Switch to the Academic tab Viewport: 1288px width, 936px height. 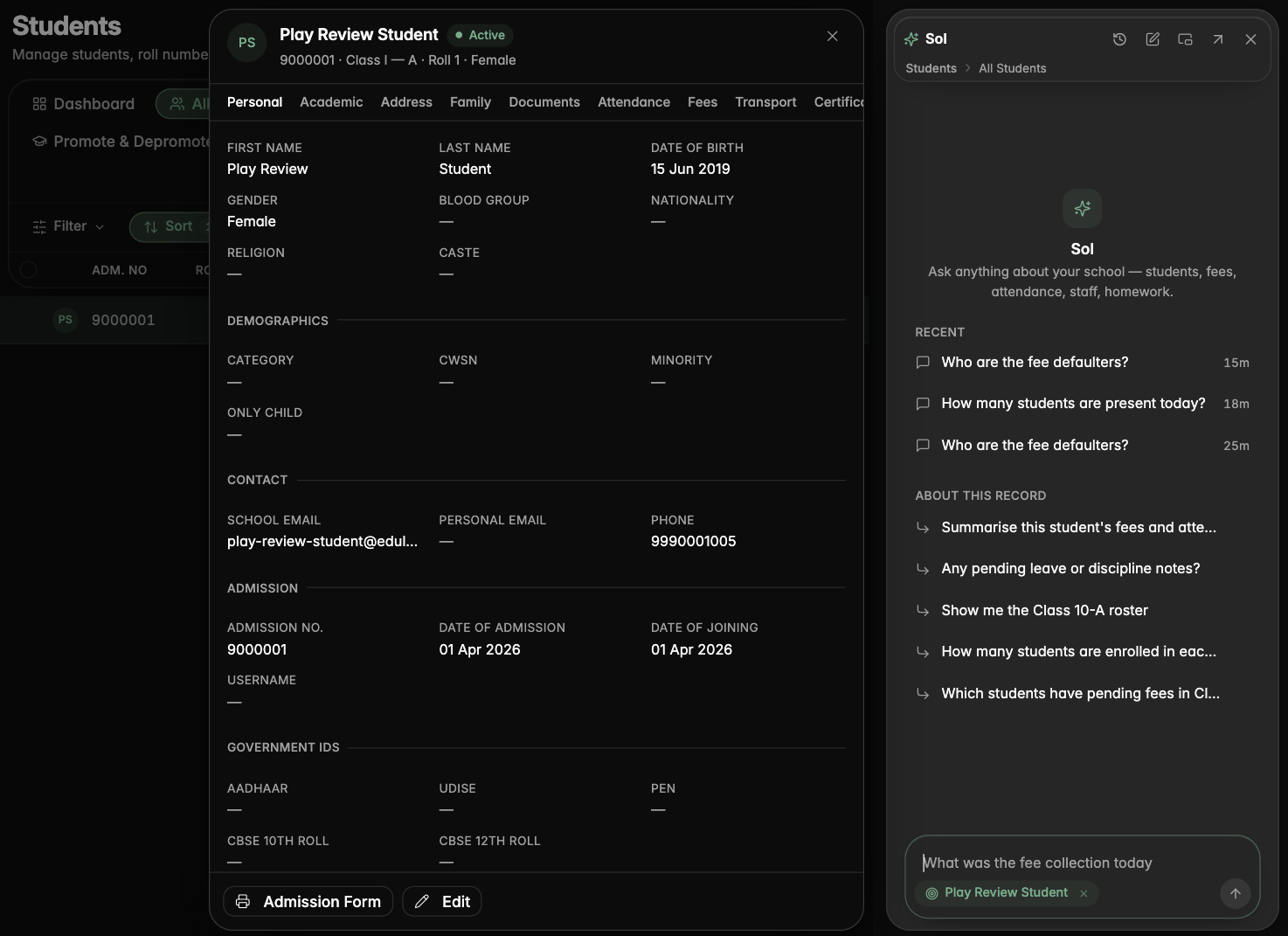(x=331, y=102)
